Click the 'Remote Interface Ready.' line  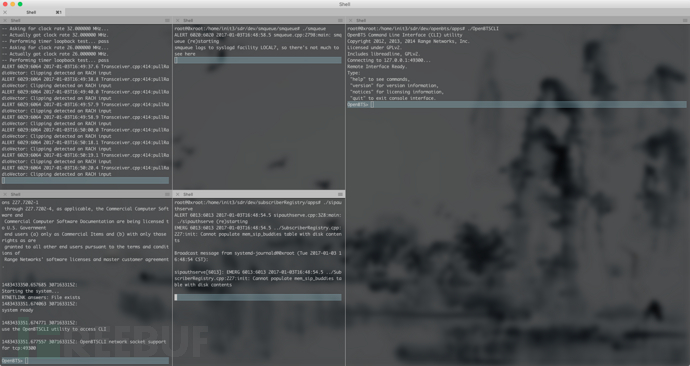[x=377, y=67]
